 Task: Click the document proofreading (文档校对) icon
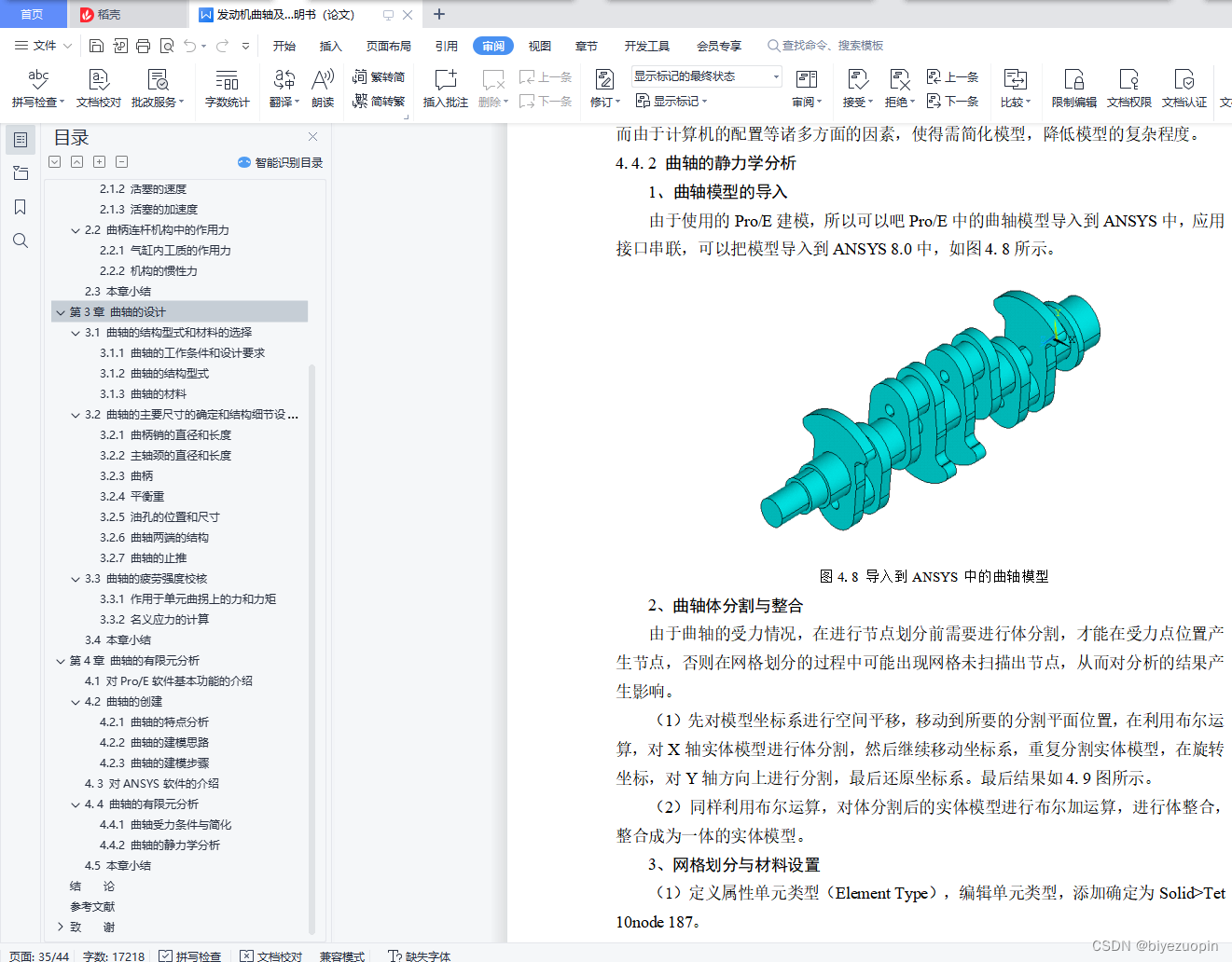(x=99, y=80)
